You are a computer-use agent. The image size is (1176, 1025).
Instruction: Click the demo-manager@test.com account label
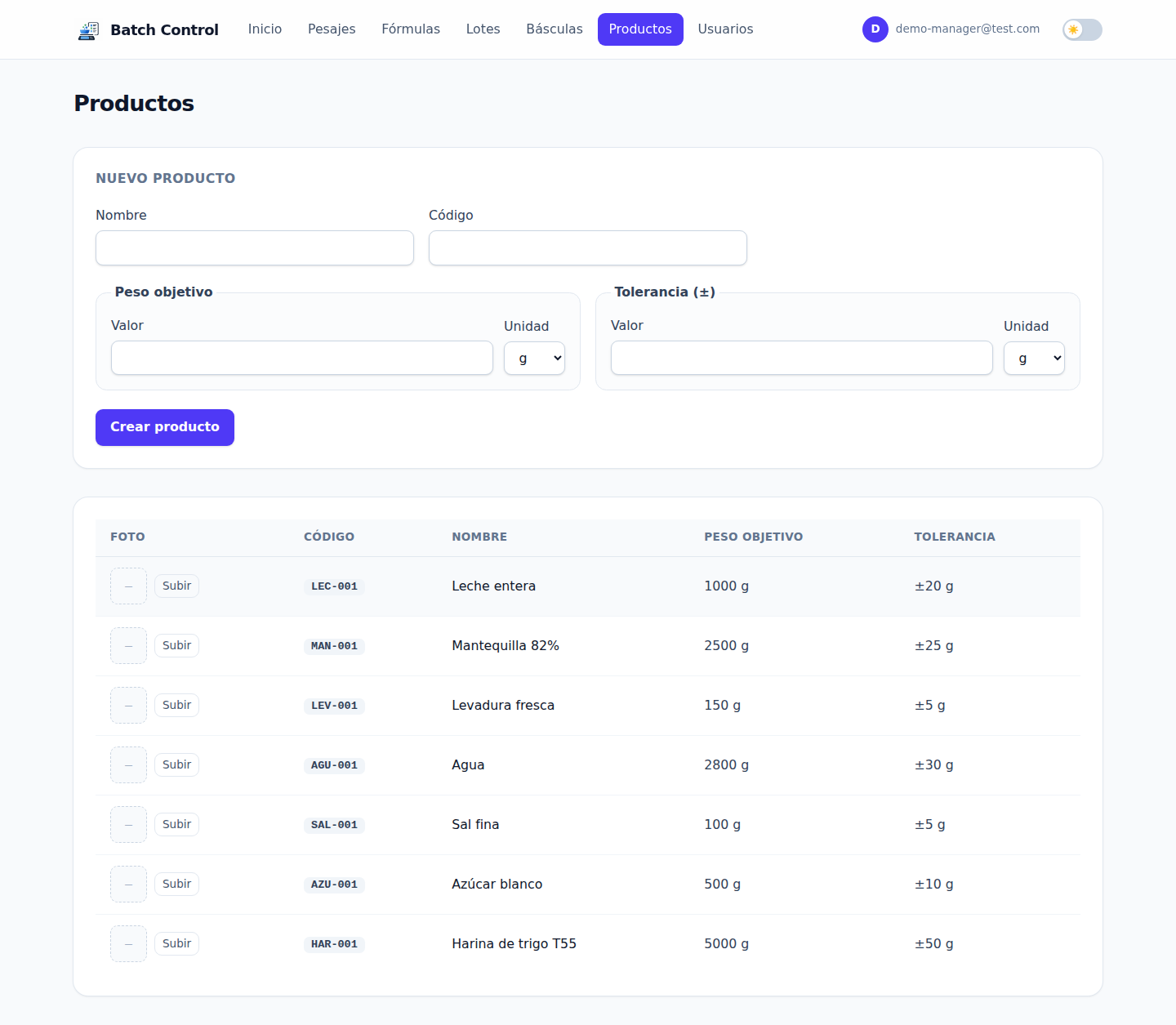(x=968, y=29)
